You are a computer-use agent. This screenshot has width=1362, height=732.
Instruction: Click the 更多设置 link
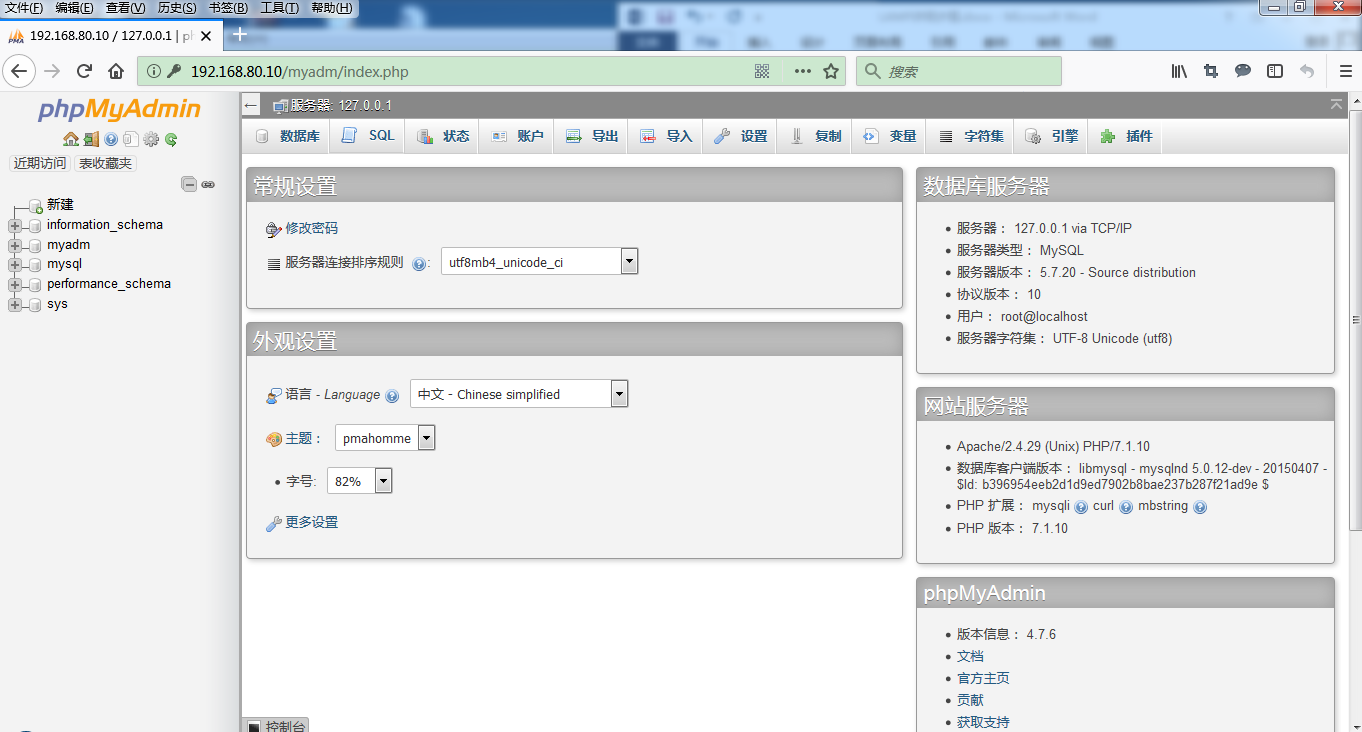(x=312, y=522)
